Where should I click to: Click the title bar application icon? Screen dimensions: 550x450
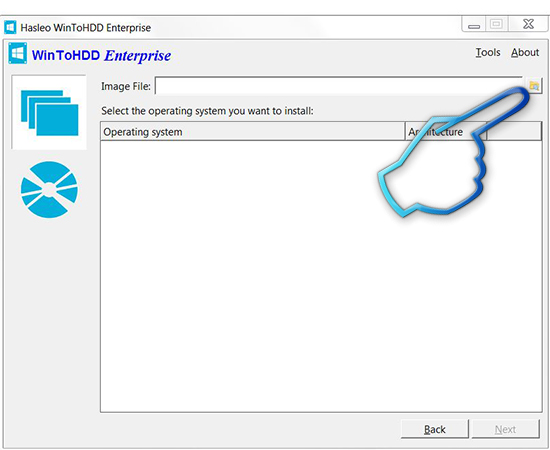[x=10, y=27]
